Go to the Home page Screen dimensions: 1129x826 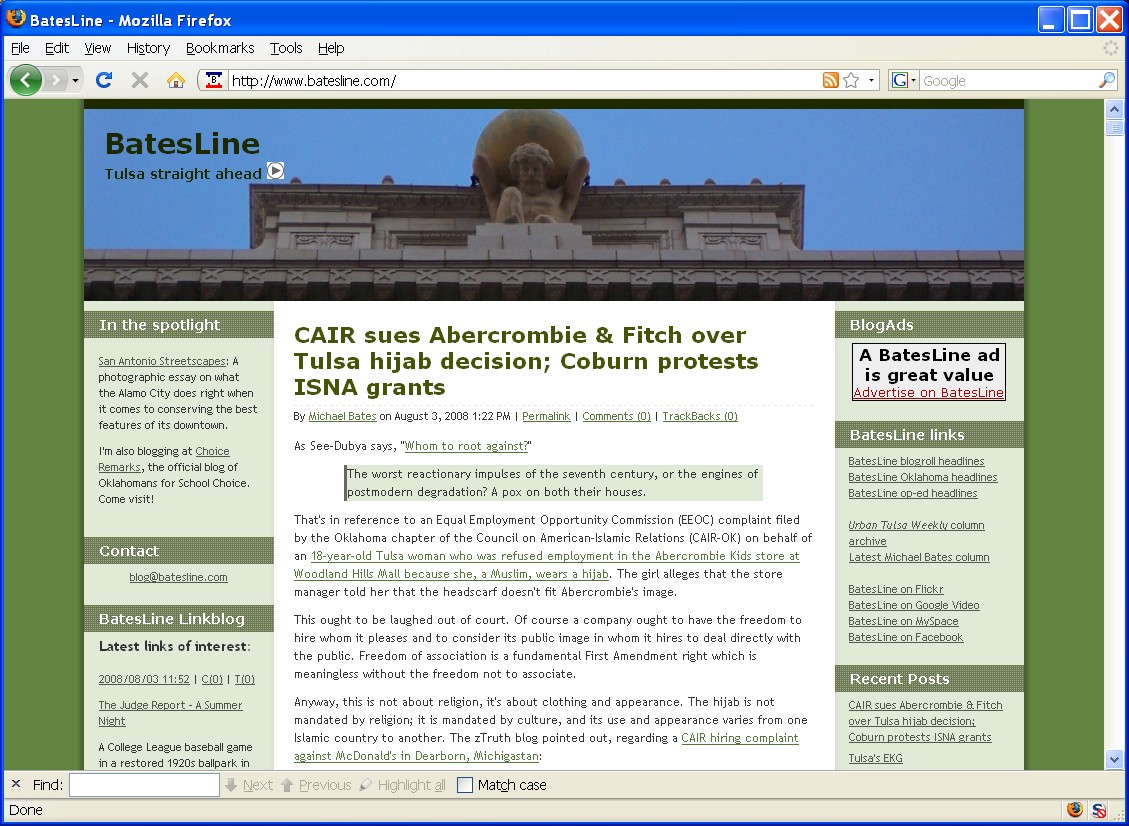pos(176,80)
